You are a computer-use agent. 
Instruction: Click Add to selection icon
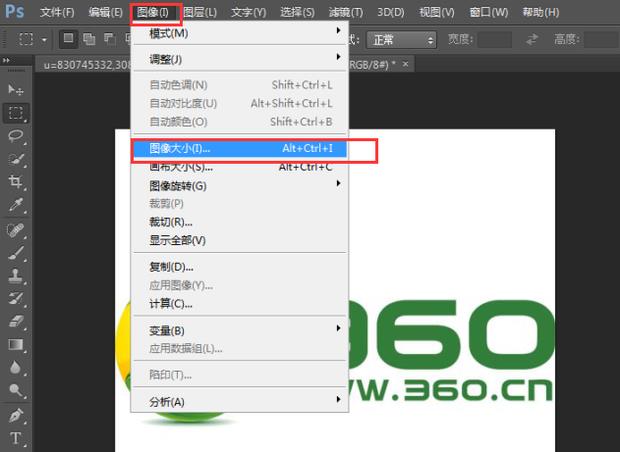coord(89,39)
